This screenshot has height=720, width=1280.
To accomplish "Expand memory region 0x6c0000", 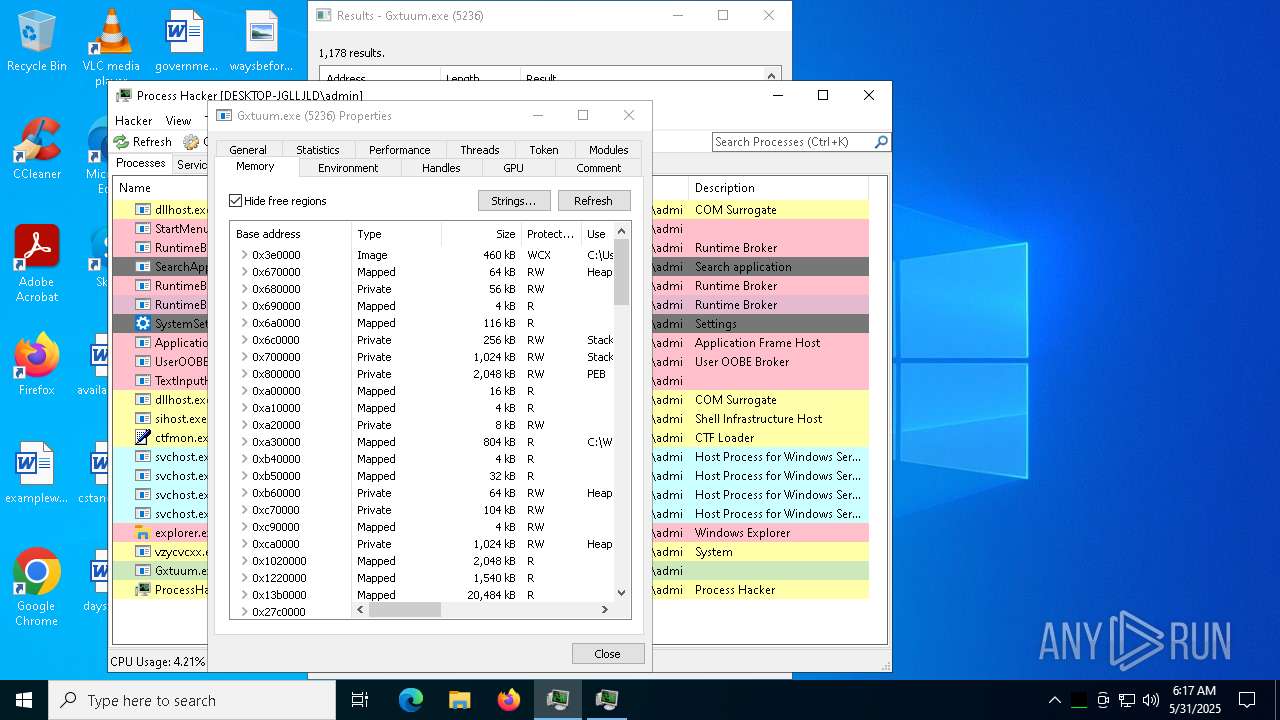I will [x=244, y=340].
